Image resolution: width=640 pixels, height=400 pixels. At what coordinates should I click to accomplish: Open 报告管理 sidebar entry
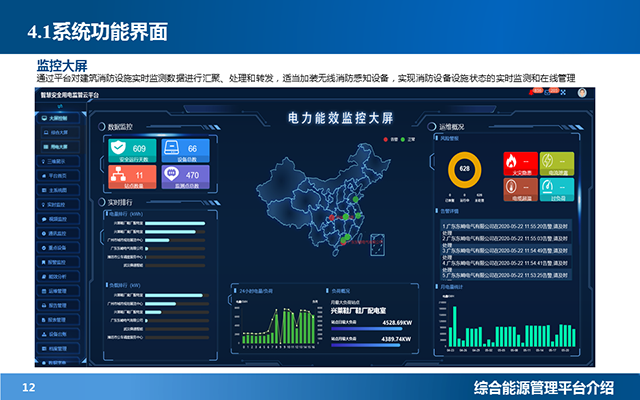[58, 305]
